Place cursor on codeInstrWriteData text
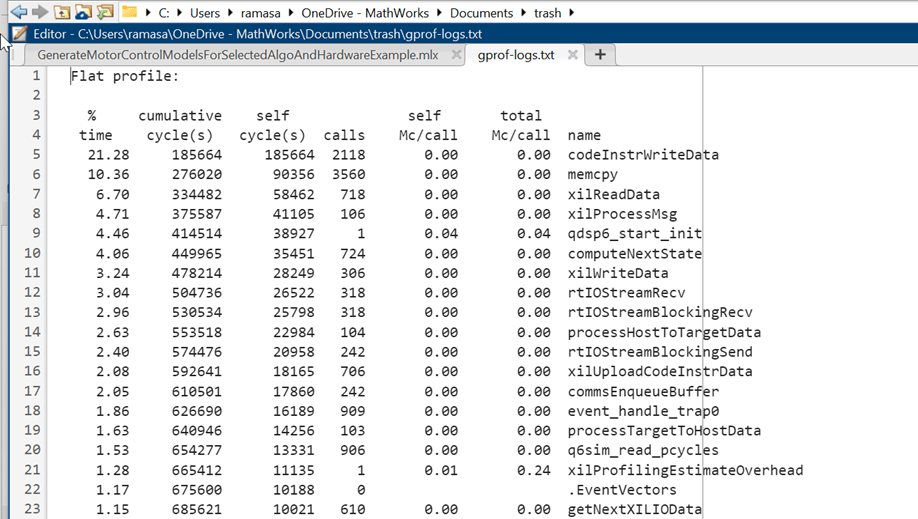Screen dimensions: 918x519 pos(643,155)
